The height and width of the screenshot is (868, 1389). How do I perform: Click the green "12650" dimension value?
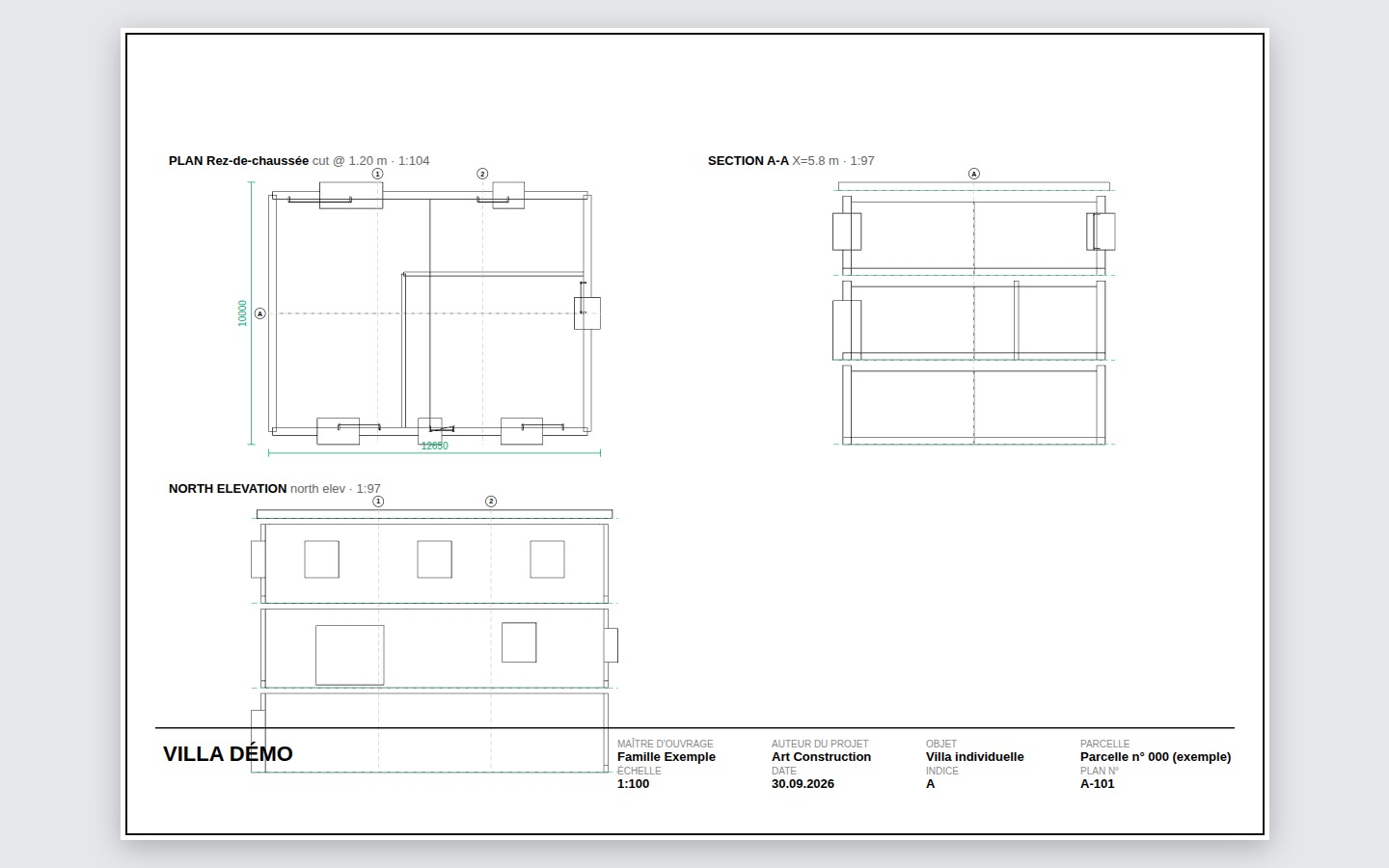click(434, 446)
